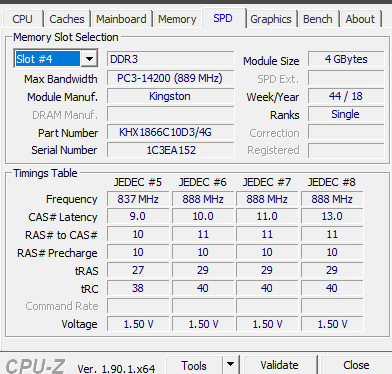Click CAS# Latency 11.0 value

[x=267, y=216]
